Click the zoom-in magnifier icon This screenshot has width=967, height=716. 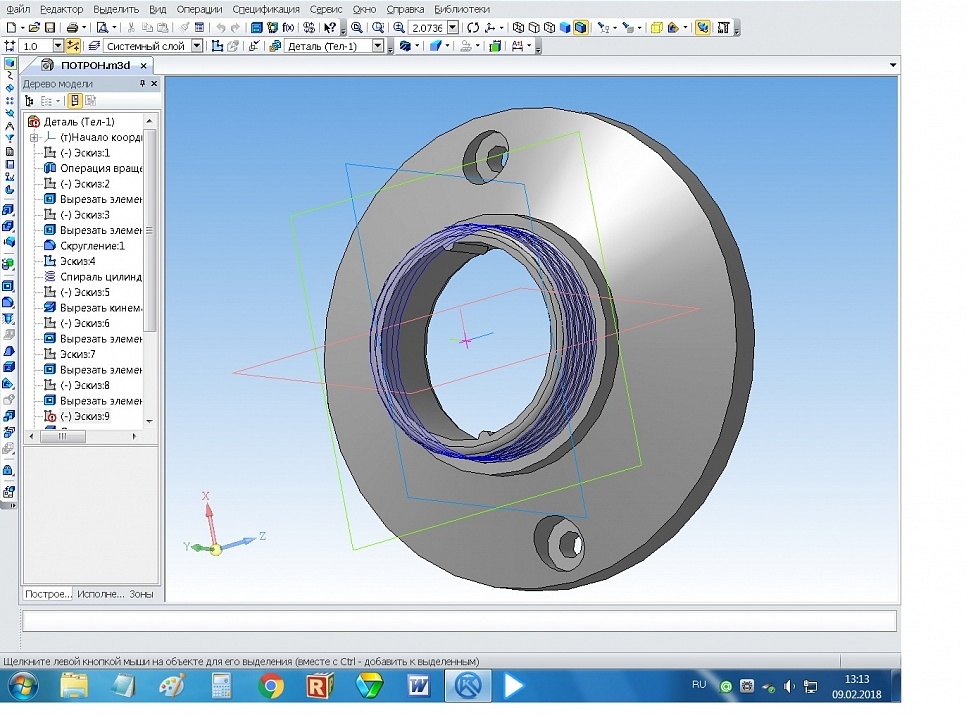[400, 27]
